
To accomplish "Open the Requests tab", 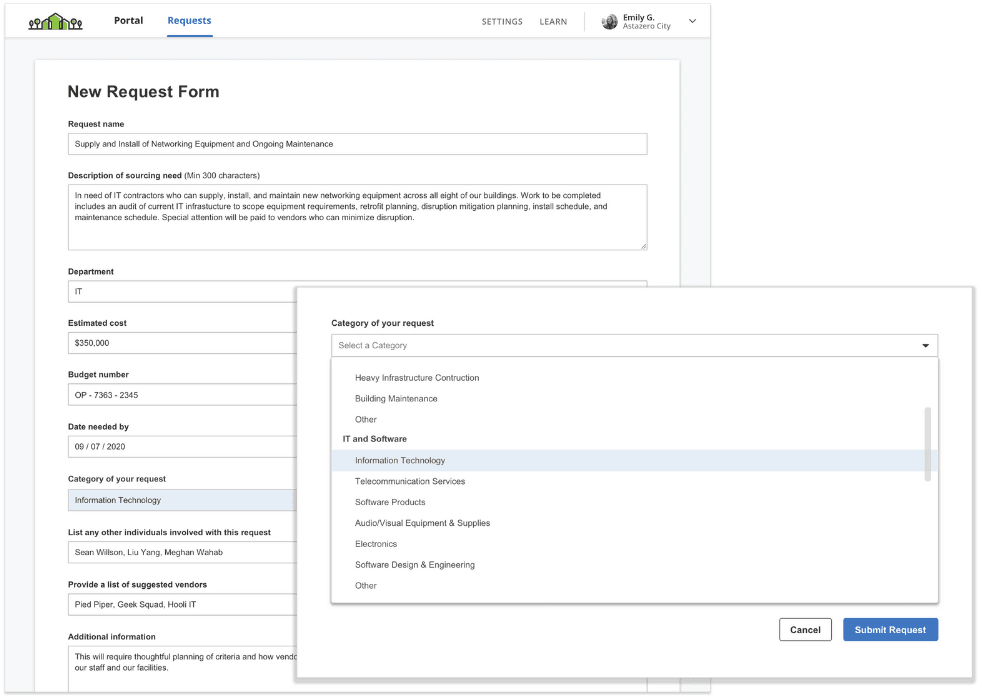I will (x=189, y=21).
